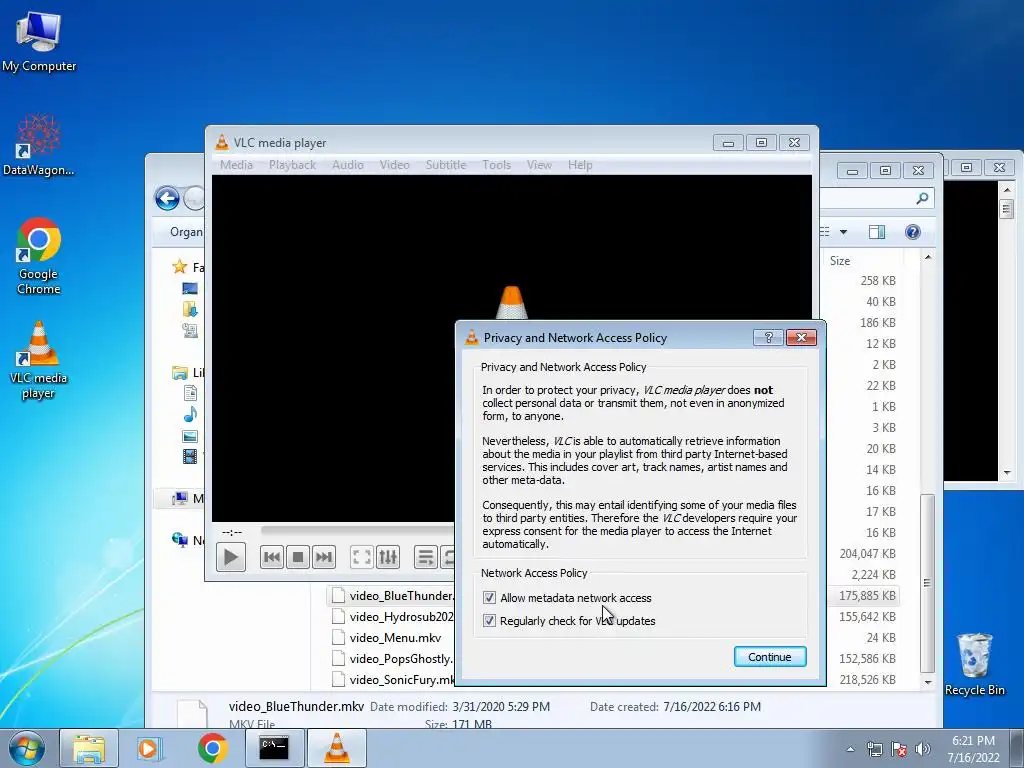The height and width of the screenshot is (768, 1024).
Task: Click Continue in privacy dialog
Action: tap(770, 657)
